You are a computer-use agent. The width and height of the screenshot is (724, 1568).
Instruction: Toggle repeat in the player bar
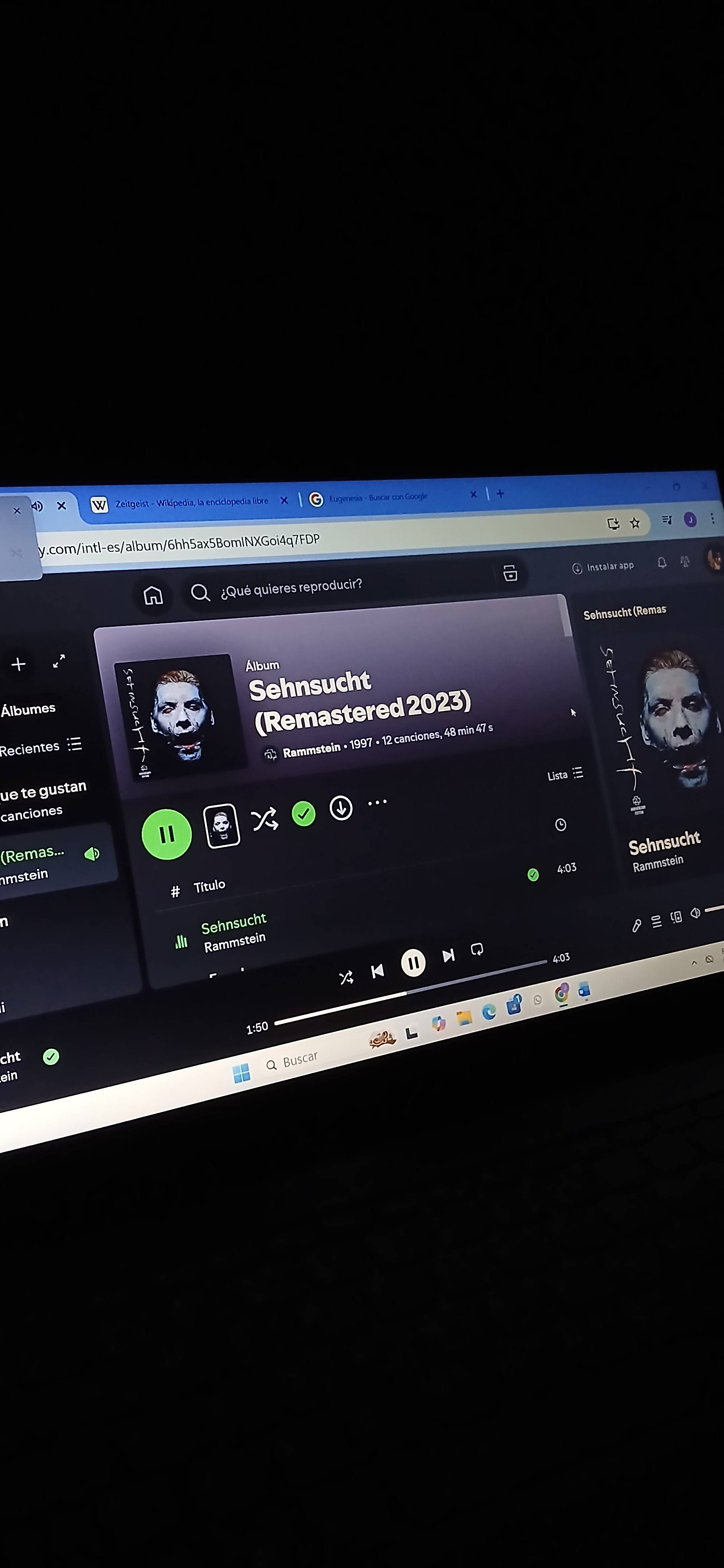coord(477,949)
